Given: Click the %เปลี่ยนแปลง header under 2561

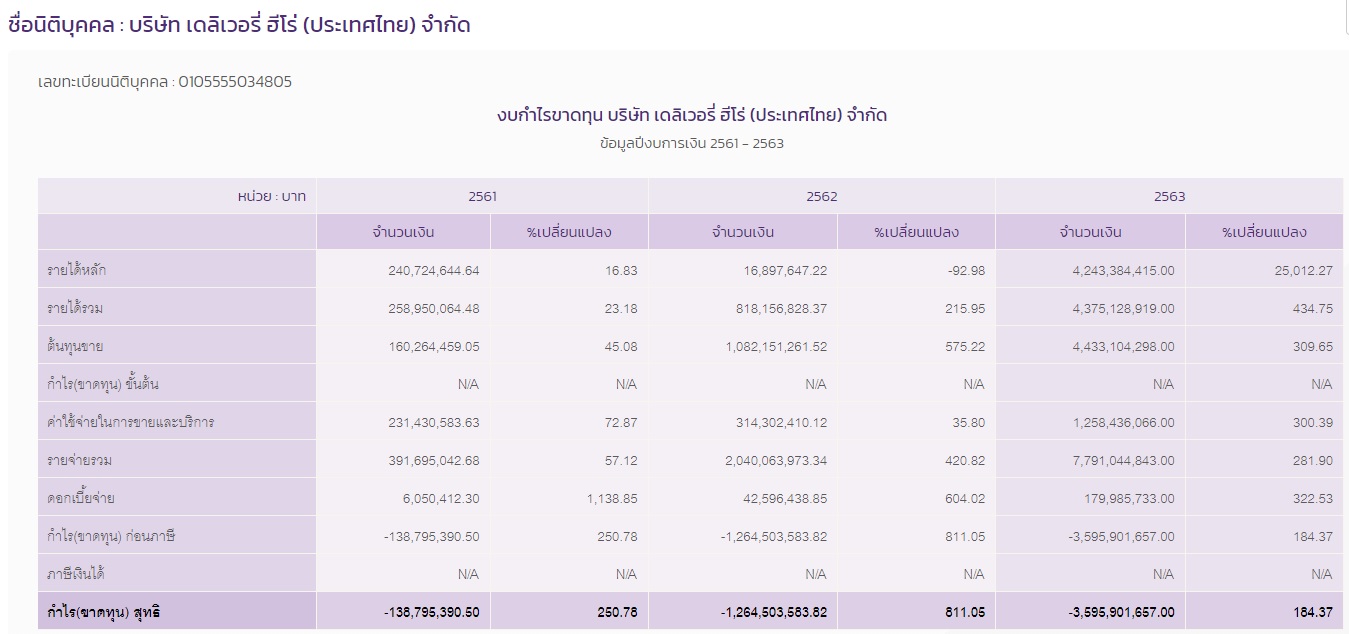Looking at the screenshot, I should [x=568, y=231].
